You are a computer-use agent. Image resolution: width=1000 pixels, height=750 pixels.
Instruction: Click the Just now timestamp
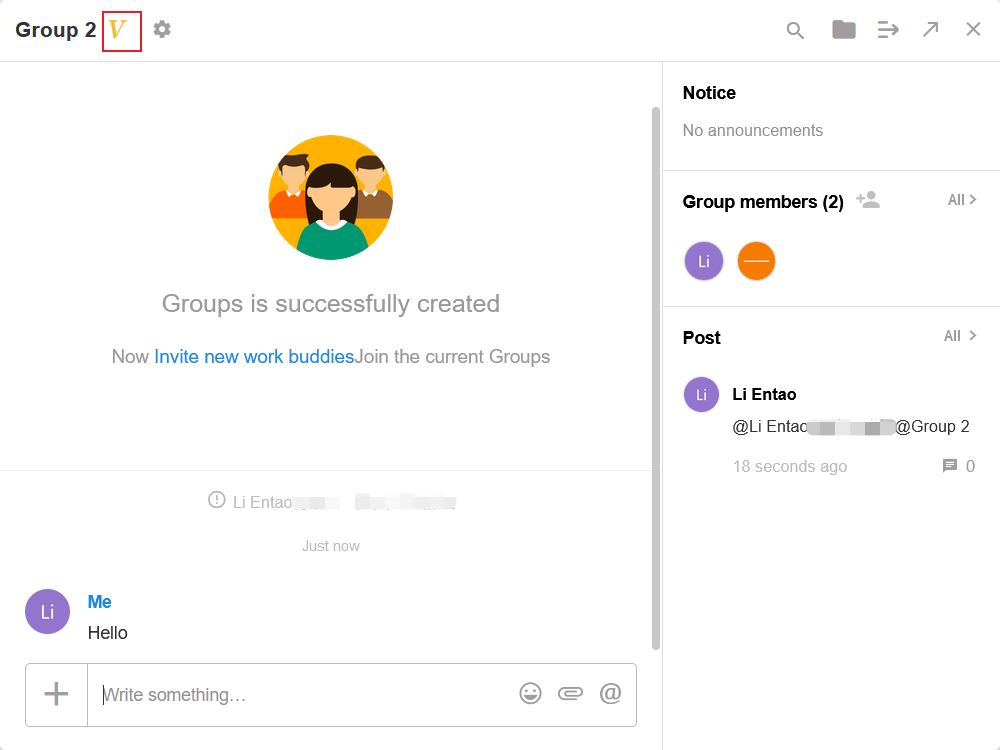[330, 546]
